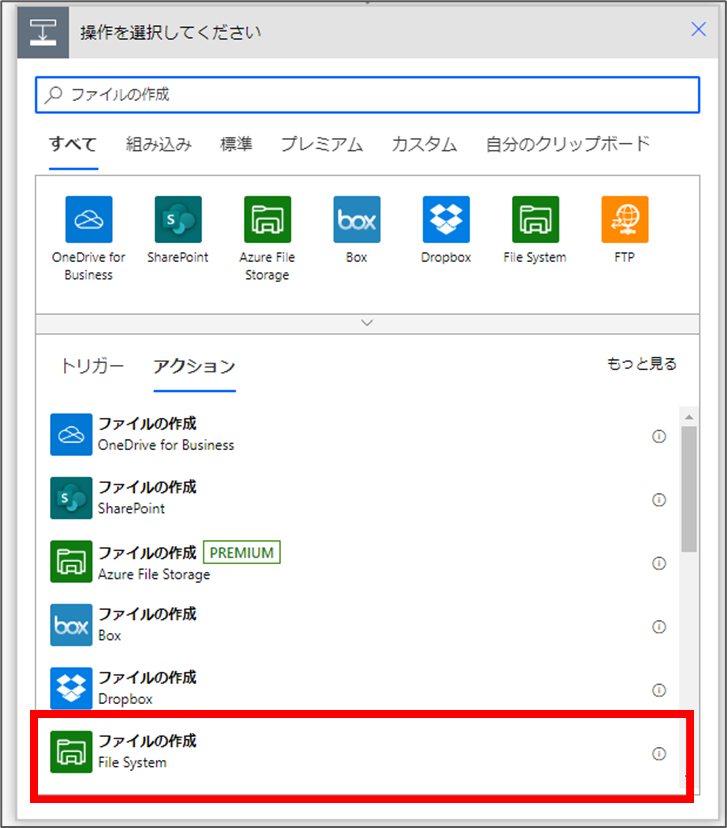Show info for SharePoint file creation action
The image size is (727, 828).
659,500
